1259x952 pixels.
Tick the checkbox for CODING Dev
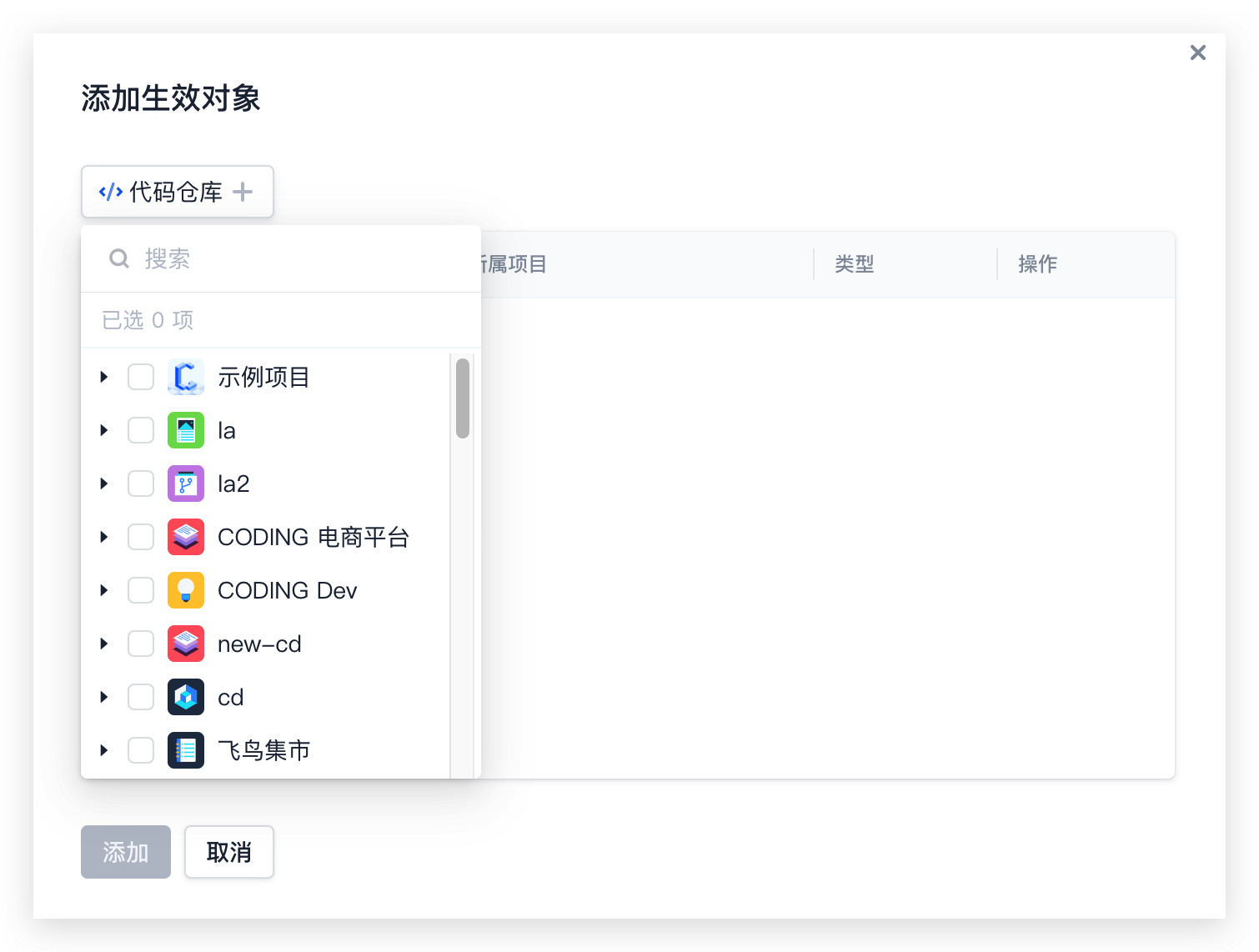click(141, 590)
